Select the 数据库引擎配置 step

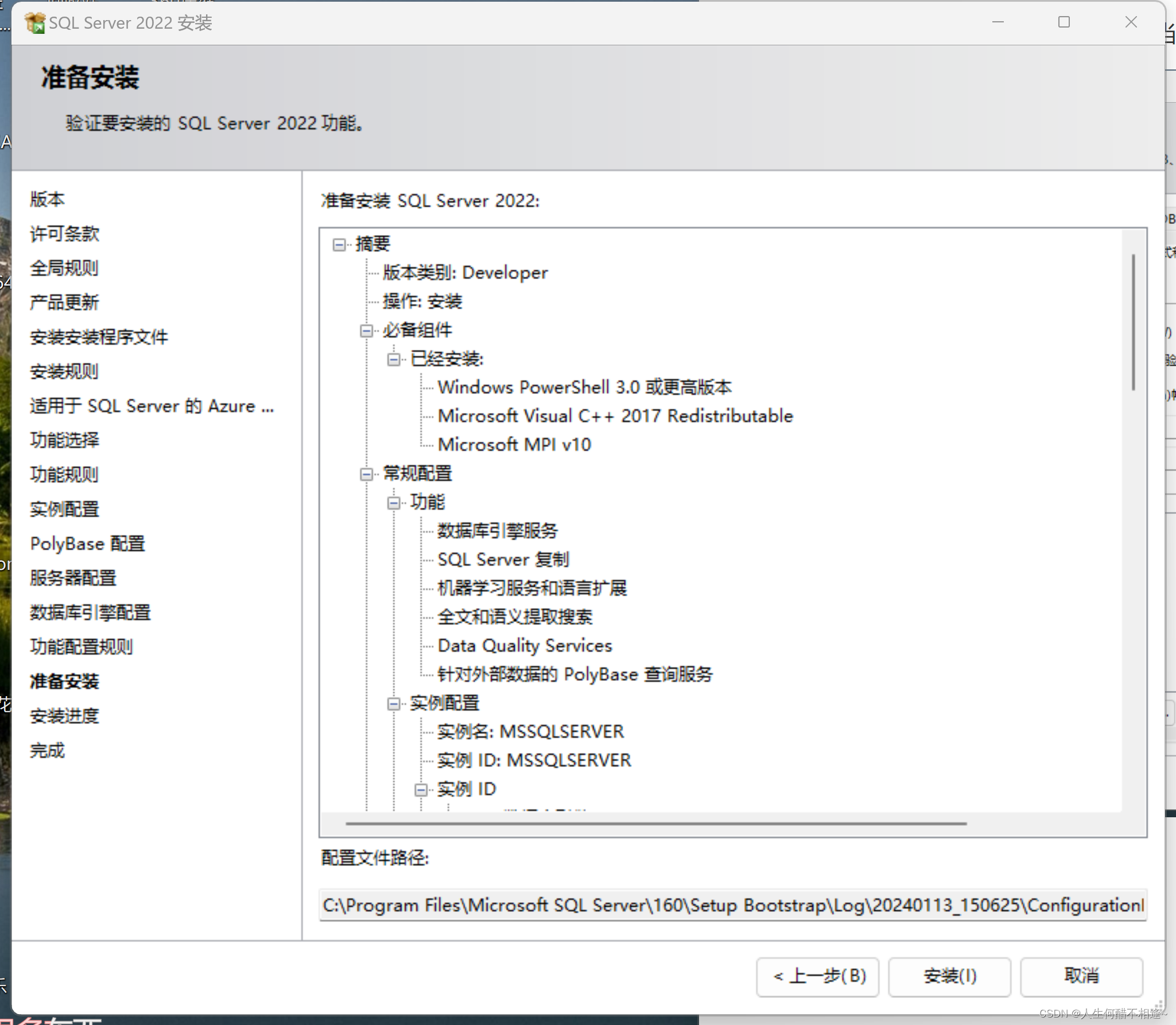[91, 612]
